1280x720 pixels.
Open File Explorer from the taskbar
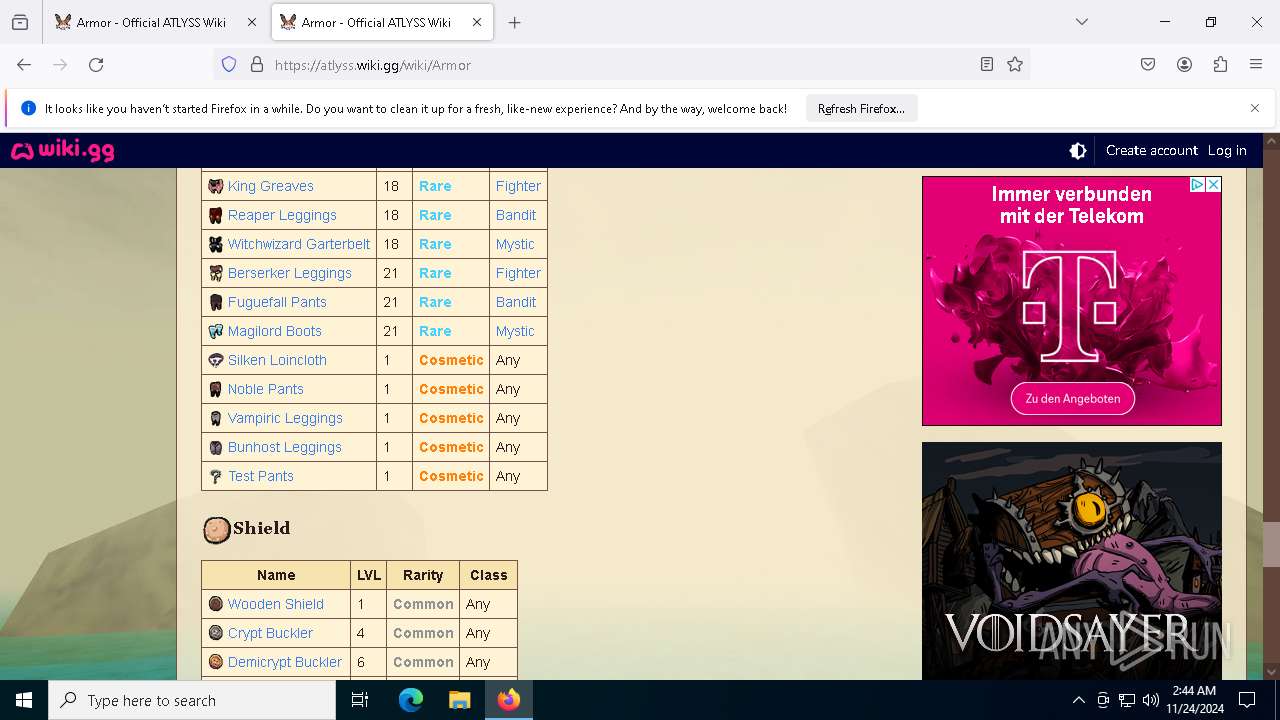point(459,700)
